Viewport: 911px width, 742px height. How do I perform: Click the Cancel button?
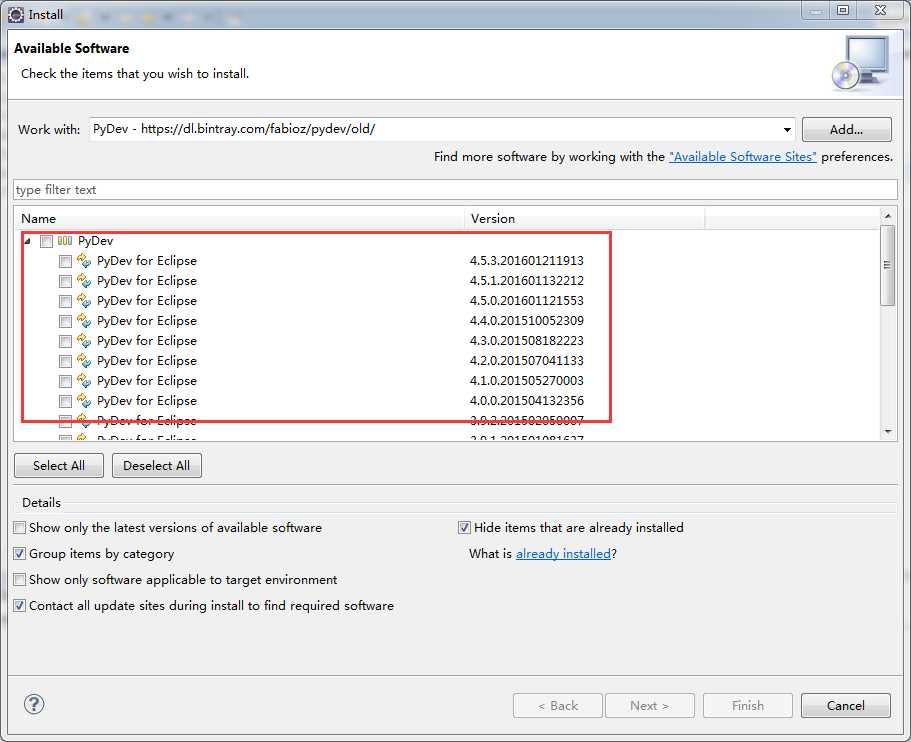(845, 705)
